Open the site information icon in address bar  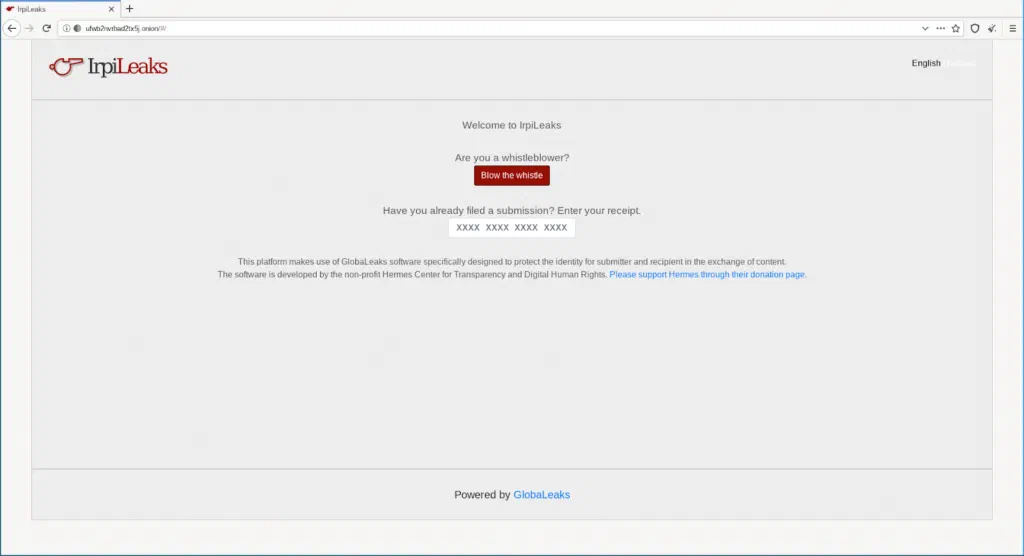click(67, 28)
